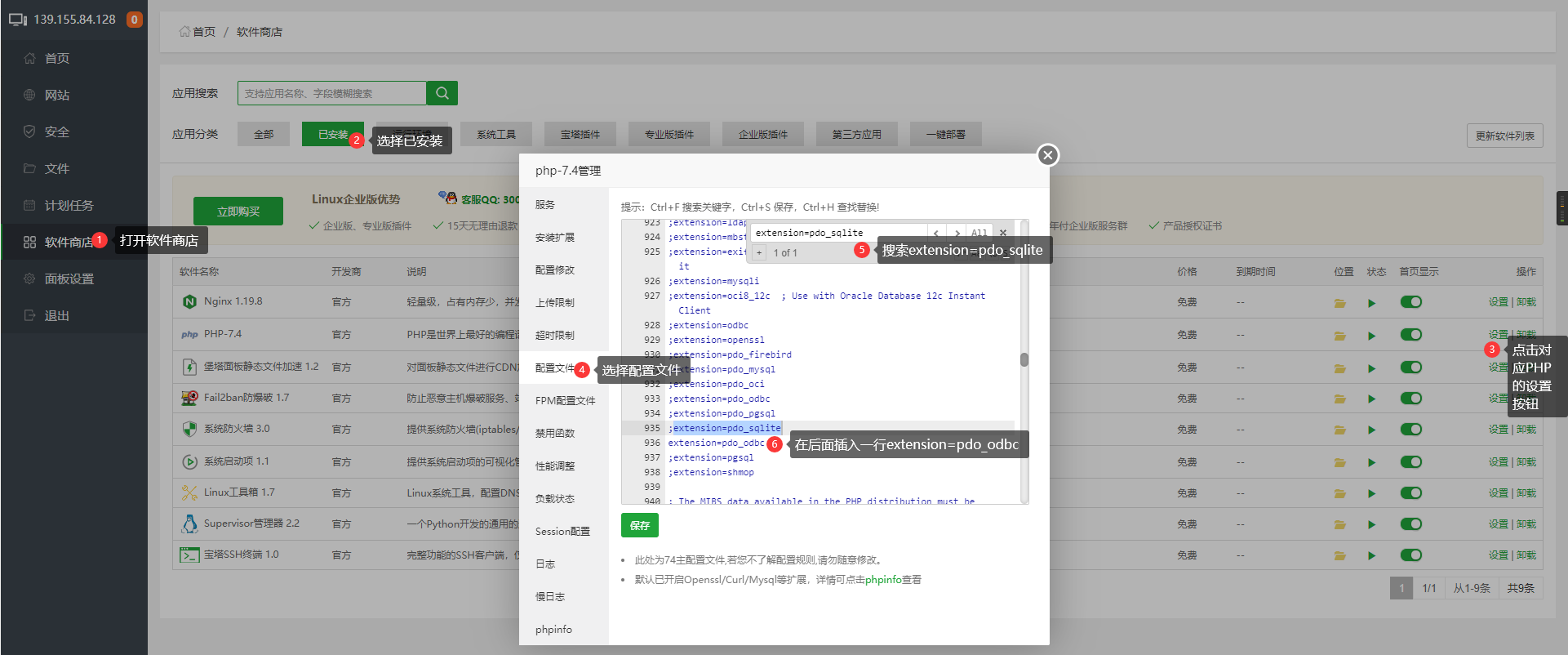Click the 首页 home icon in sidebar

pos(29,58)
